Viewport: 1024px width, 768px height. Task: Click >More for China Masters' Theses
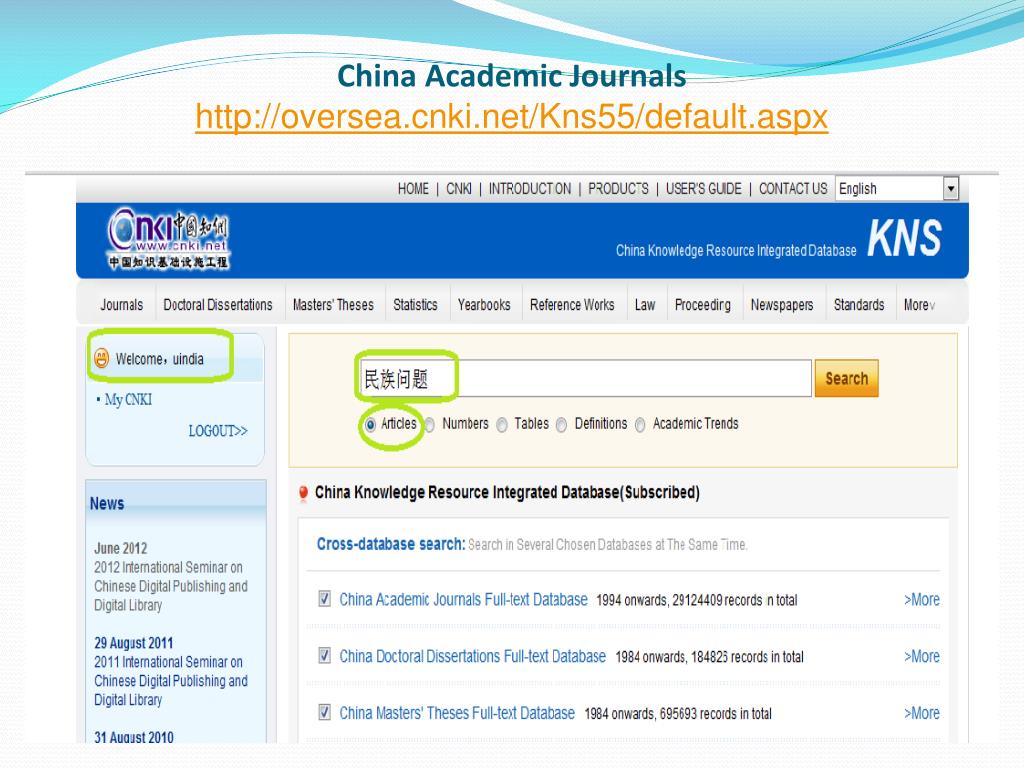coord(921,713)
